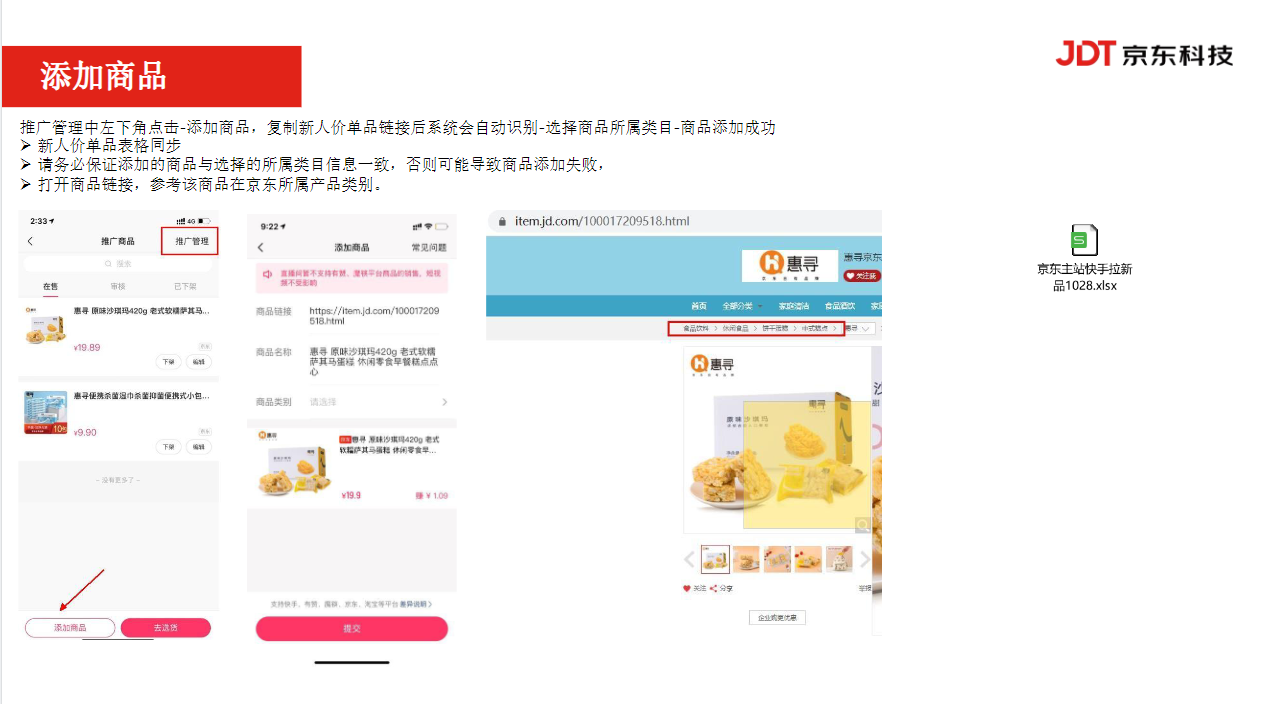Open the 推广管理 link in the top right
Screen dimensions: 1261x704
[190, 241]
